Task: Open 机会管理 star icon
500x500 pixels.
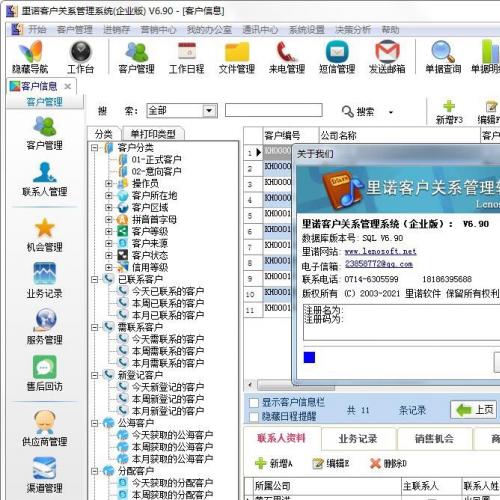Action: (x=44, y=228)
